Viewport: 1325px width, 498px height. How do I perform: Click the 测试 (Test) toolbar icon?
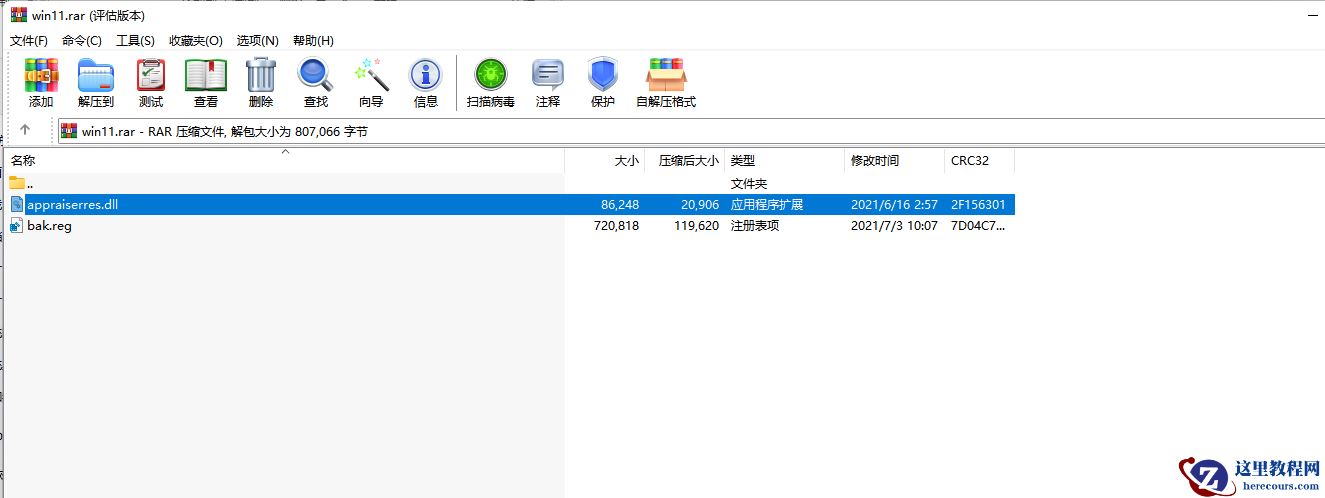(151, 75)
